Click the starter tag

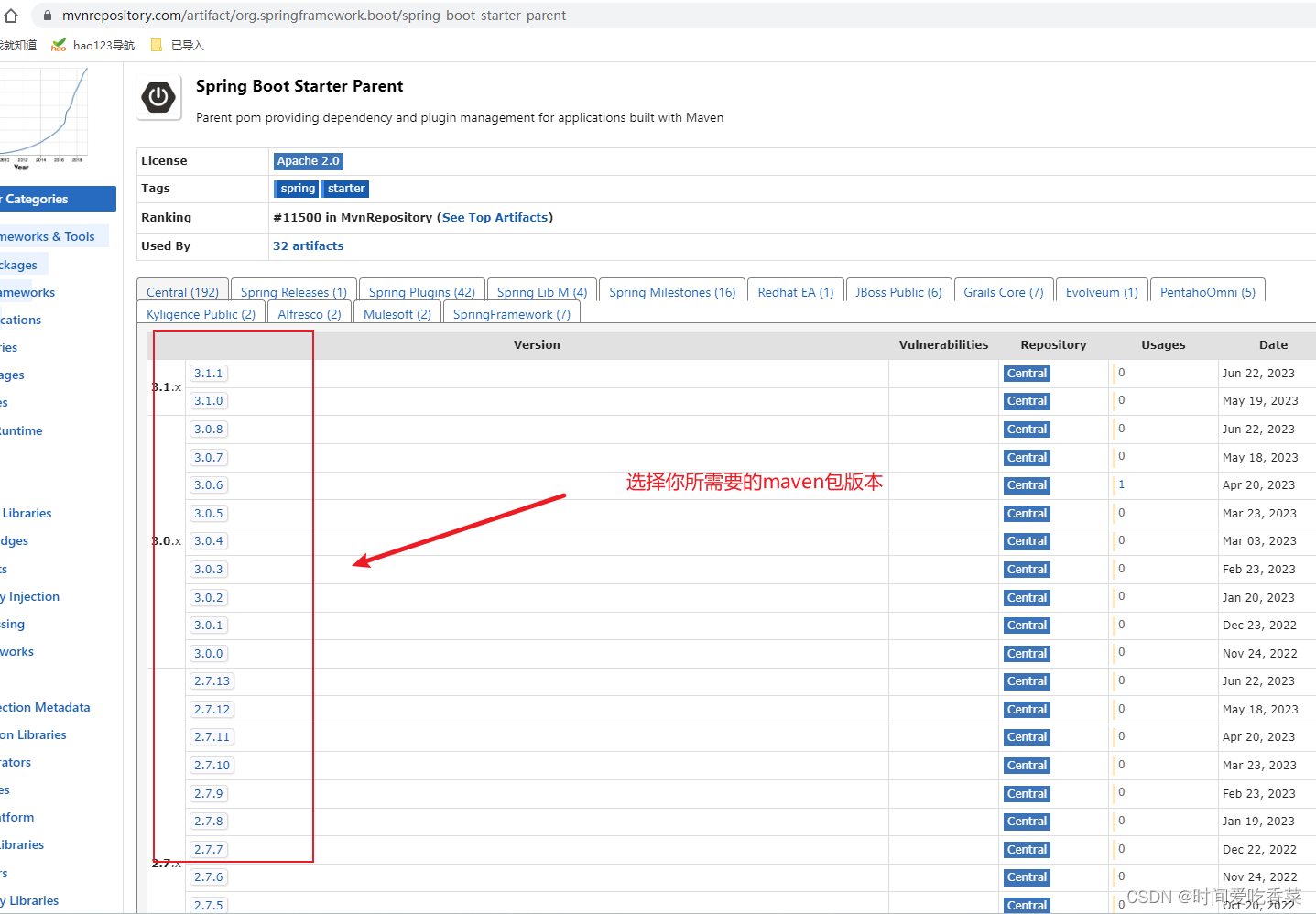click(x=346, y=189)
